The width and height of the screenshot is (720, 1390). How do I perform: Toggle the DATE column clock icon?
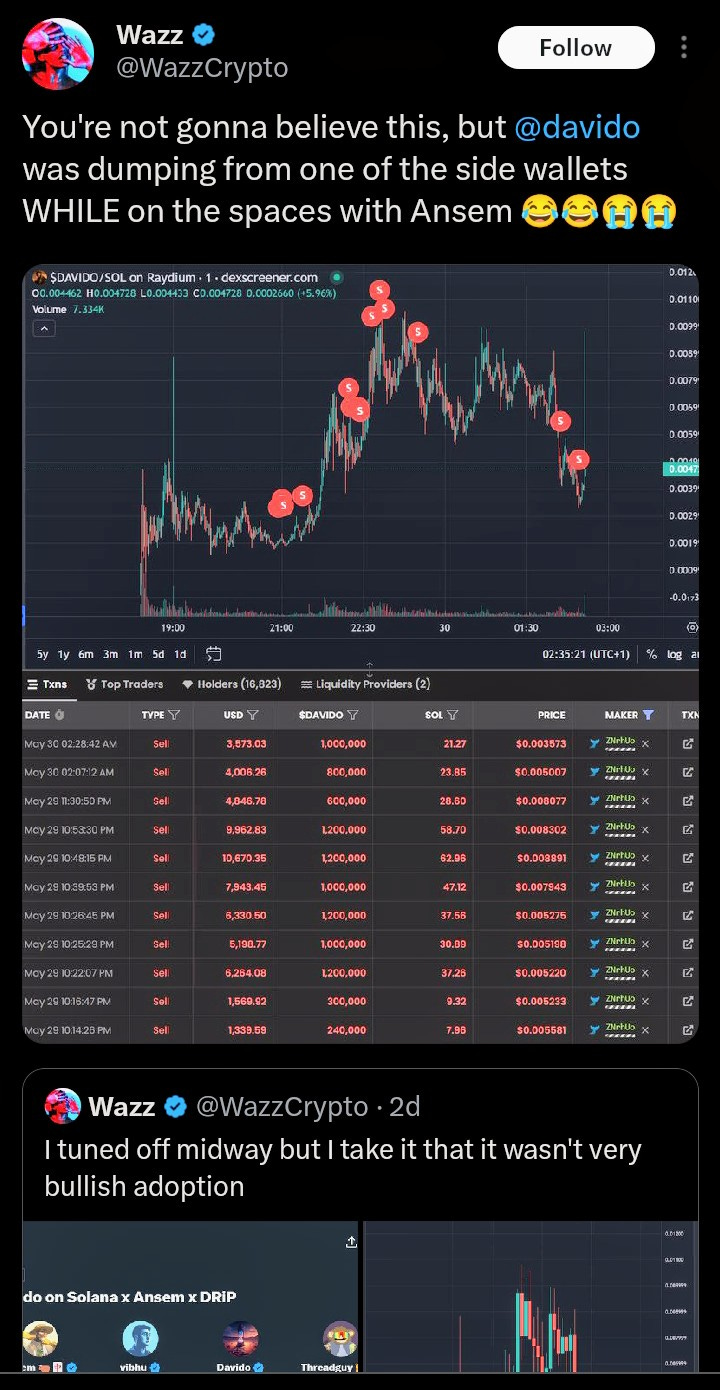click(59, 715)
